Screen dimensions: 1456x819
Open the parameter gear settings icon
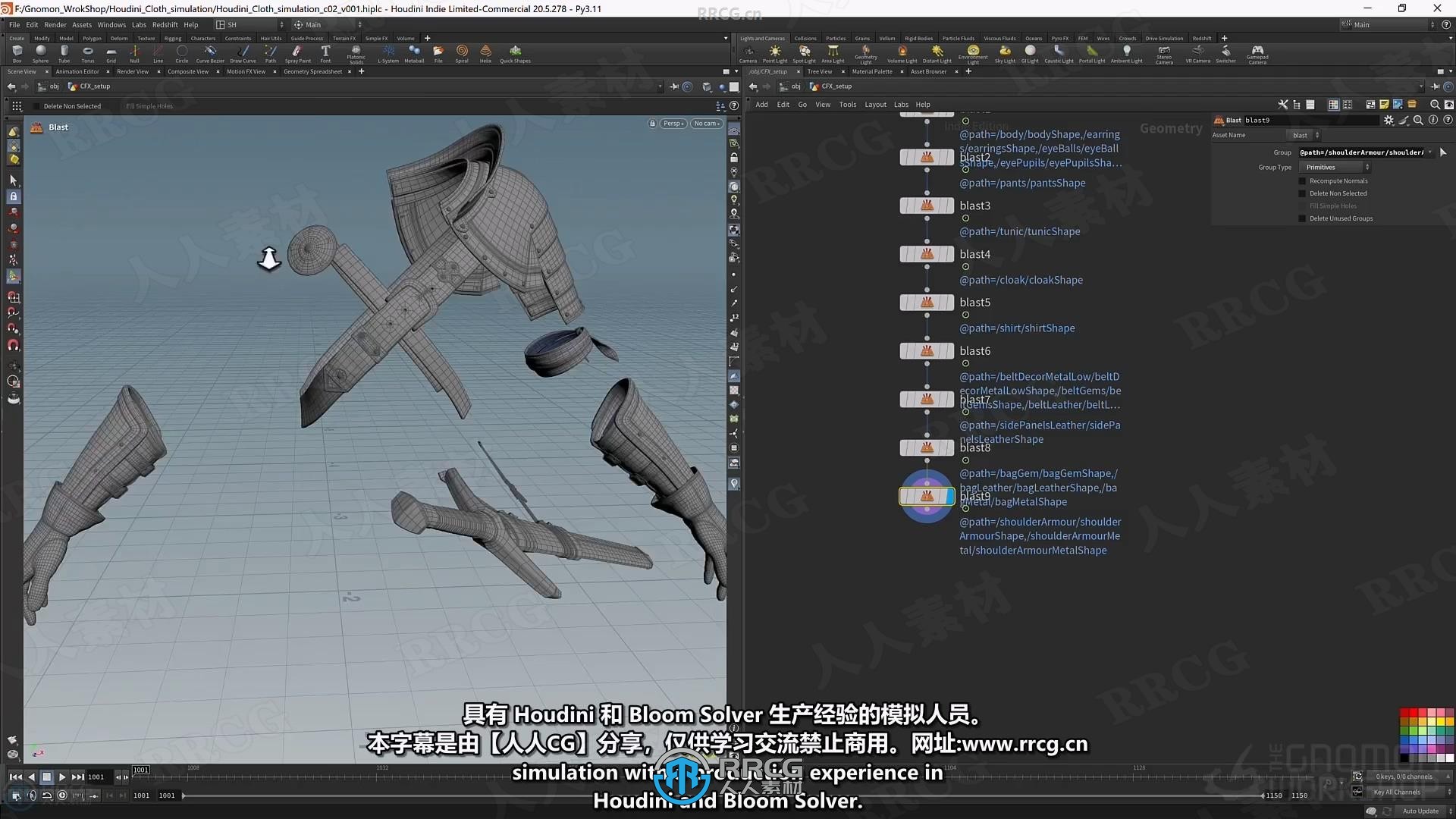(x=1389, y=120)
